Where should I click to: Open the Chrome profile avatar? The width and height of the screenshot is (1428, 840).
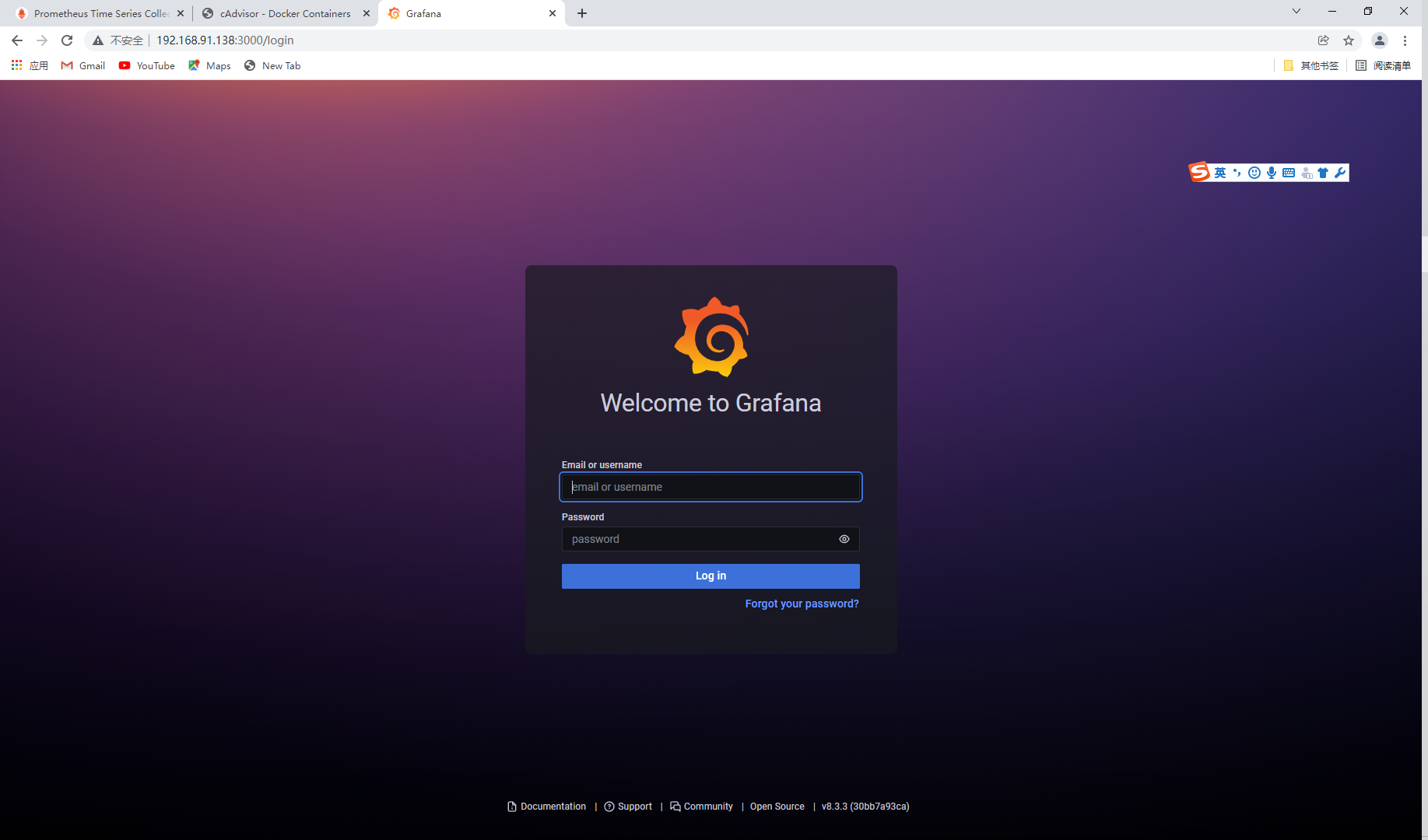[1380, 40]
